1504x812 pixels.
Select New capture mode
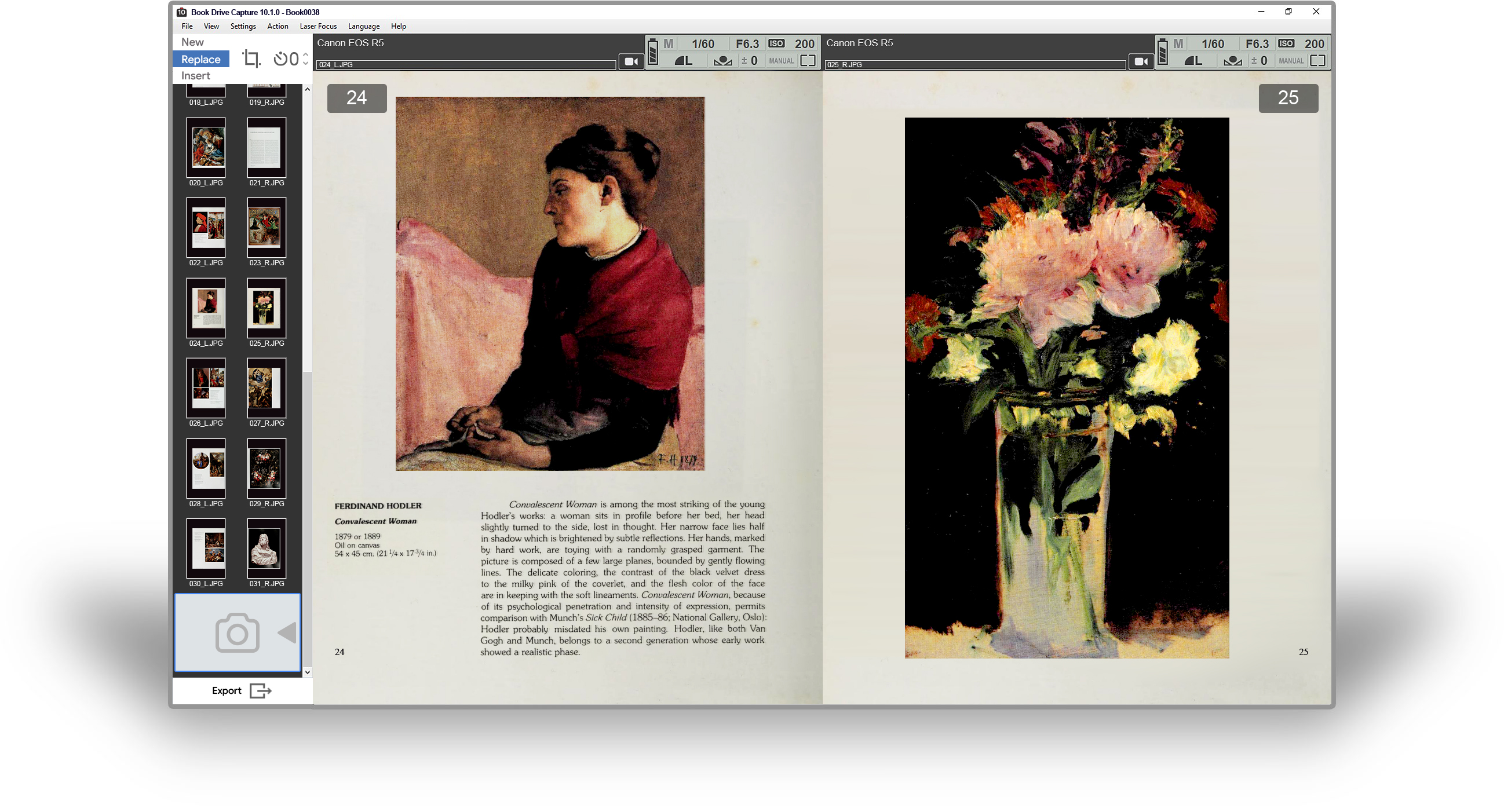pos(192,42)
